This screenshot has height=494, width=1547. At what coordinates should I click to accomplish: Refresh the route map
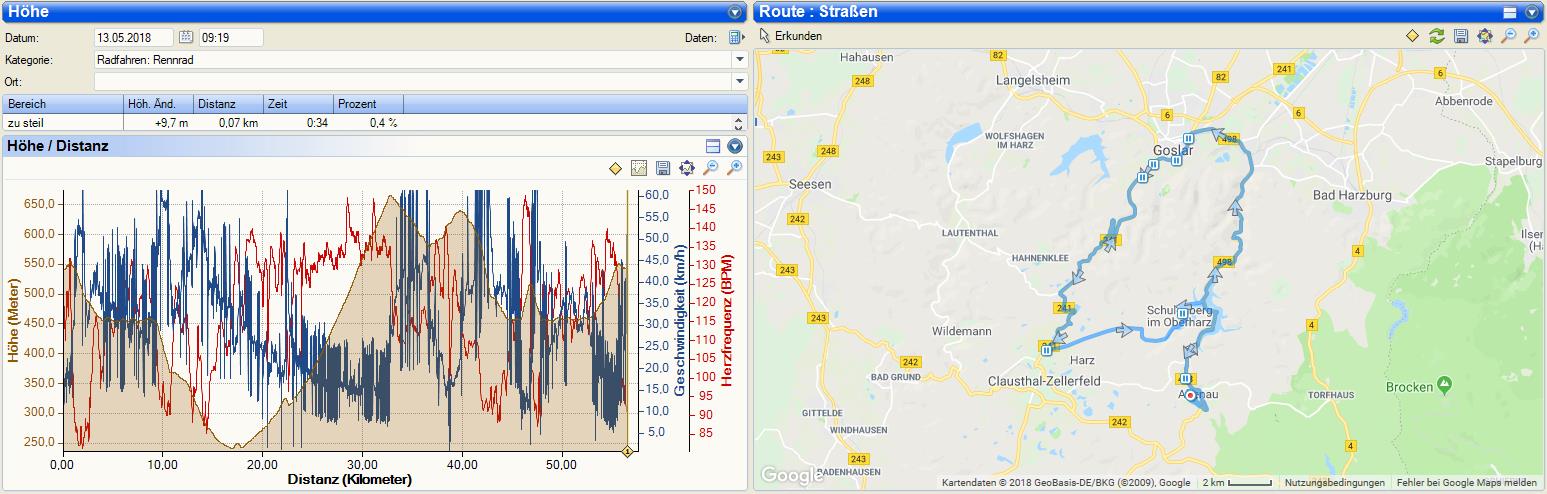click(1436, 36)
